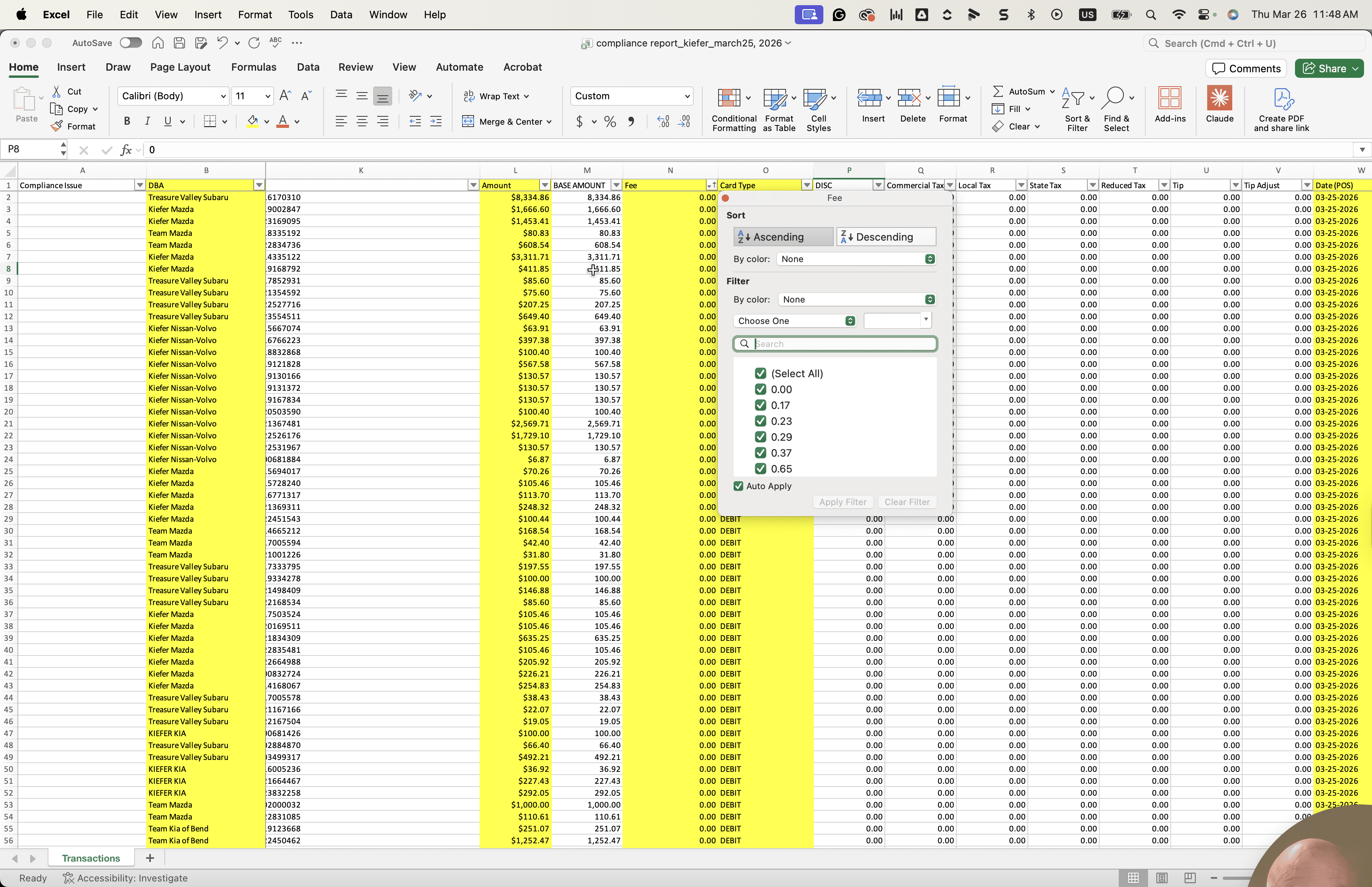Open the Choose One condition dropdown
1372x887 pixels.
tap(794, 321)
